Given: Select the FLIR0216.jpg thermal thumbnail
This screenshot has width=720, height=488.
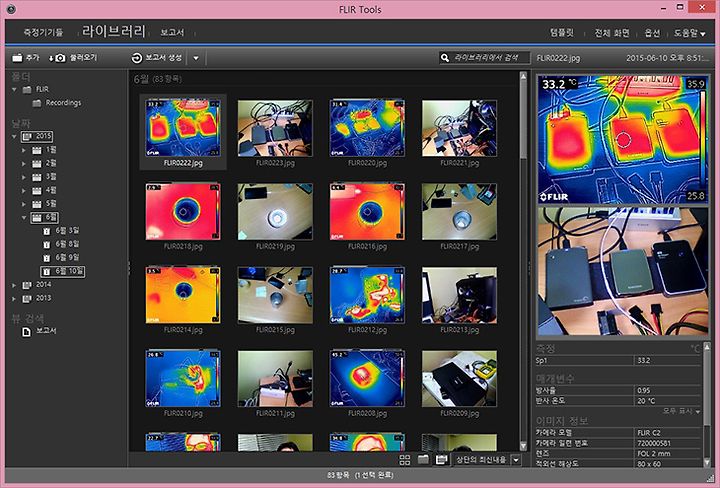Looking at the screenshot, I should [367, 212].
